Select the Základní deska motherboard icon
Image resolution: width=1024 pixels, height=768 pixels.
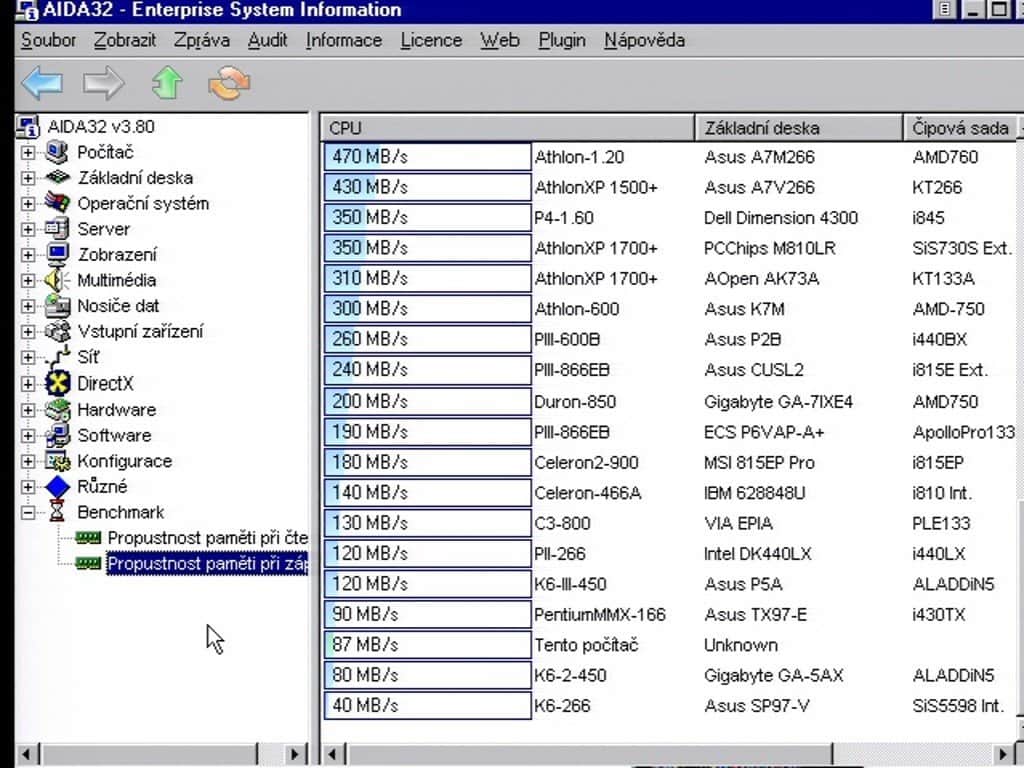click(x=57, y=178)
